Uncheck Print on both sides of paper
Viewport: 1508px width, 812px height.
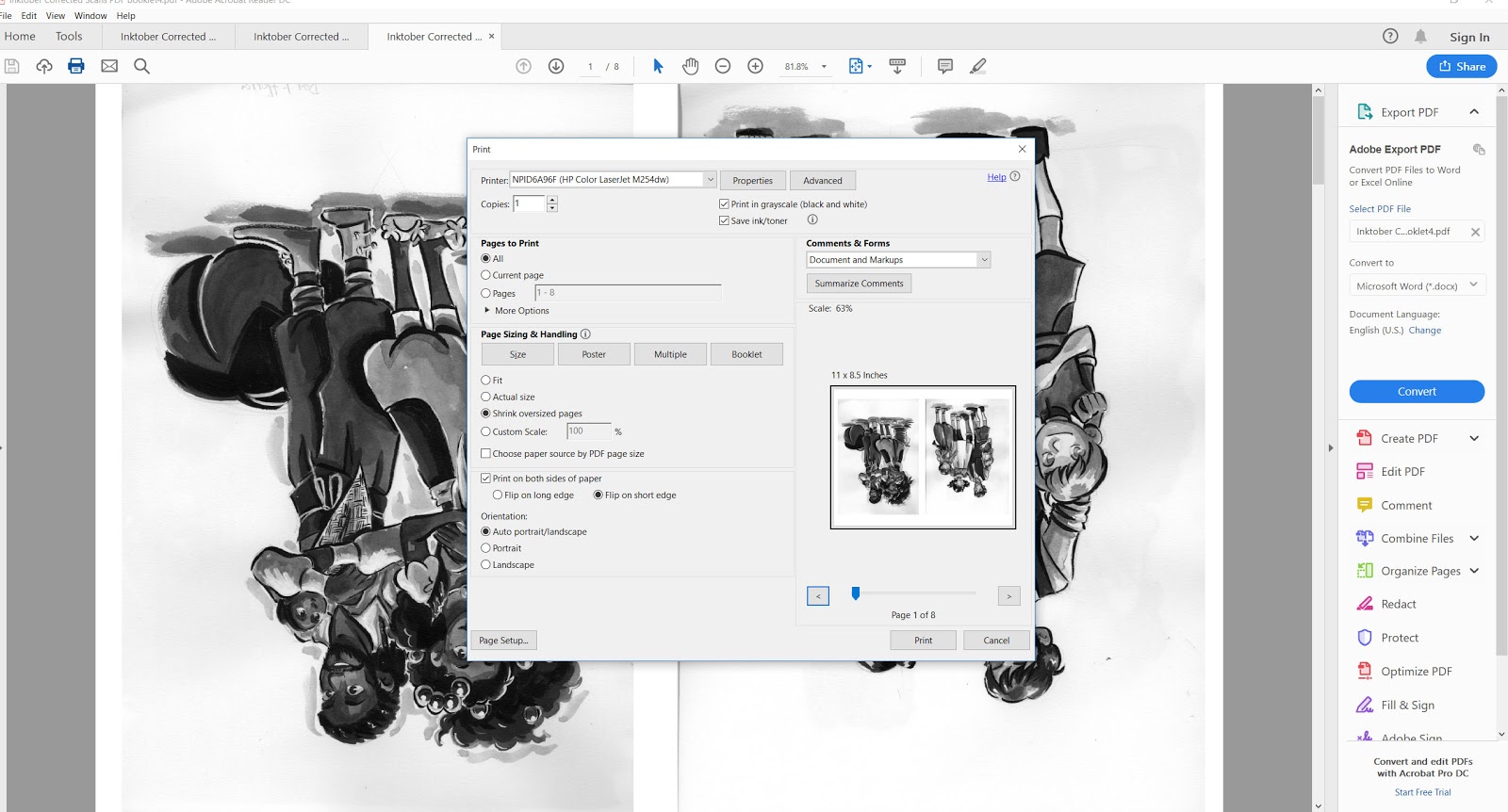[485, 479]
